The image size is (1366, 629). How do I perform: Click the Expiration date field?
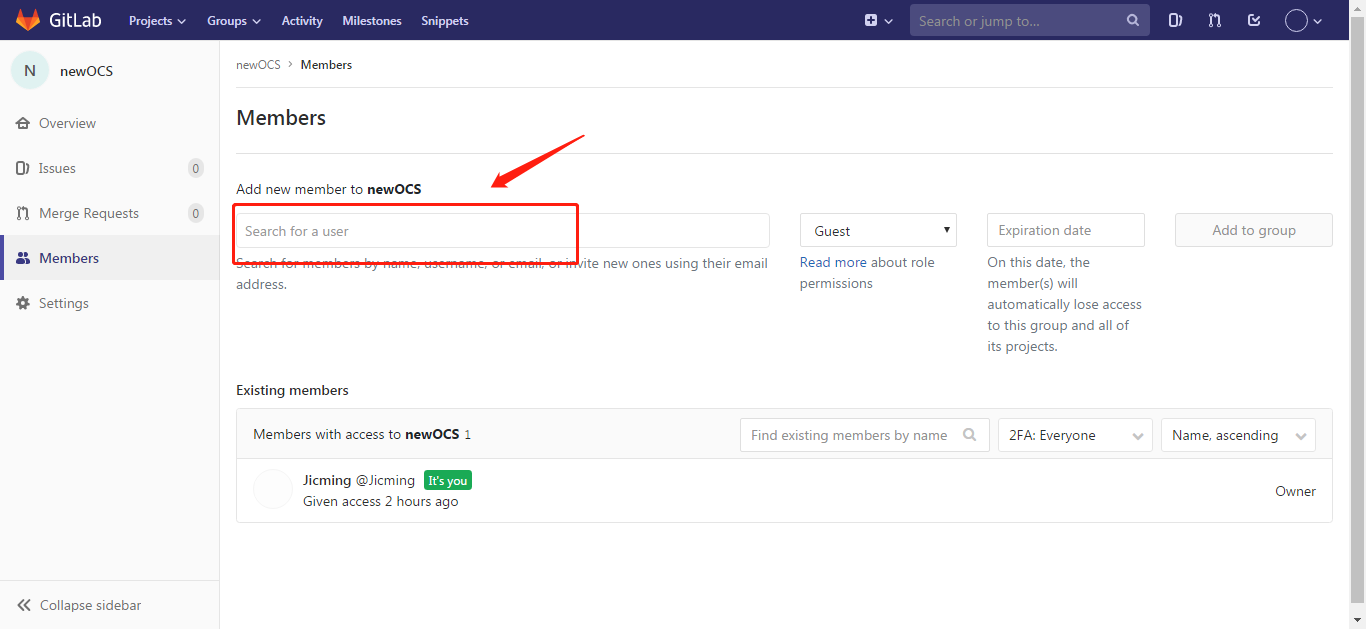[x=1065, y=229]
